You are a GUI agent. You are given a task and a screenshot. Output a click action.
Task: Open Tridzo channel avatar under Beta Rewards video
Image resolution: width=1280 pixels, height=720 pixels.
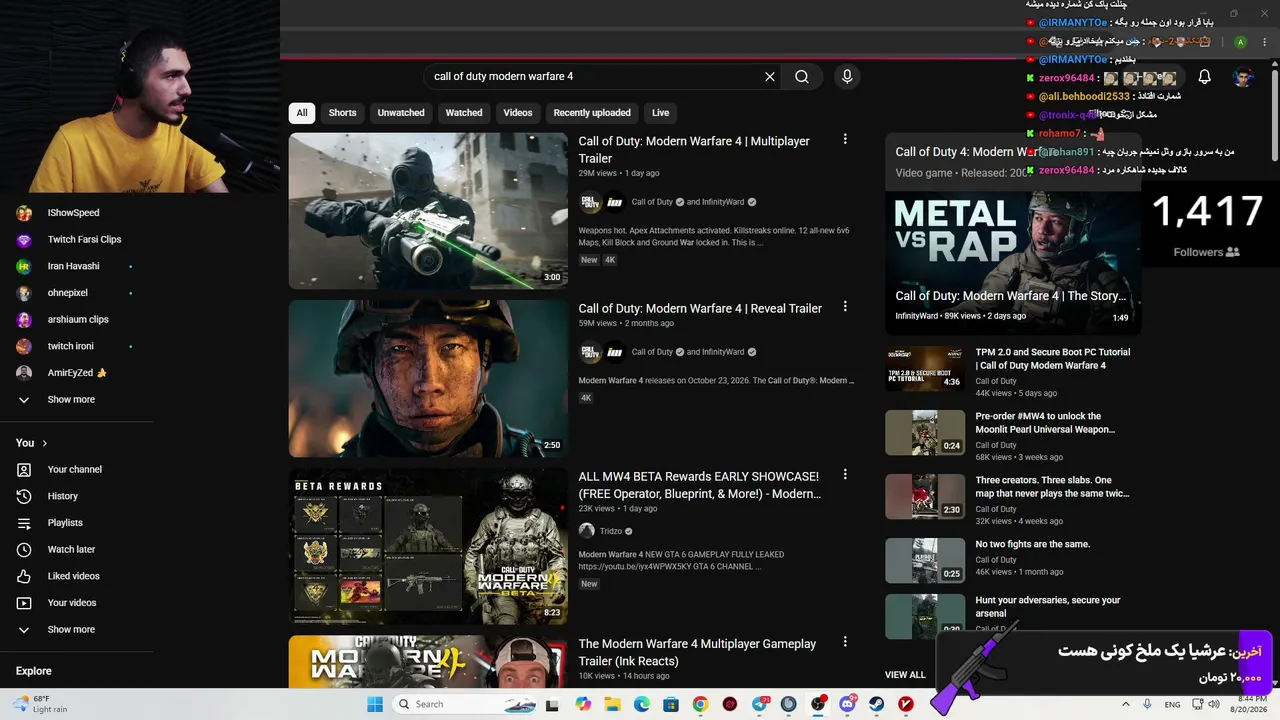(x=587, y=531)
